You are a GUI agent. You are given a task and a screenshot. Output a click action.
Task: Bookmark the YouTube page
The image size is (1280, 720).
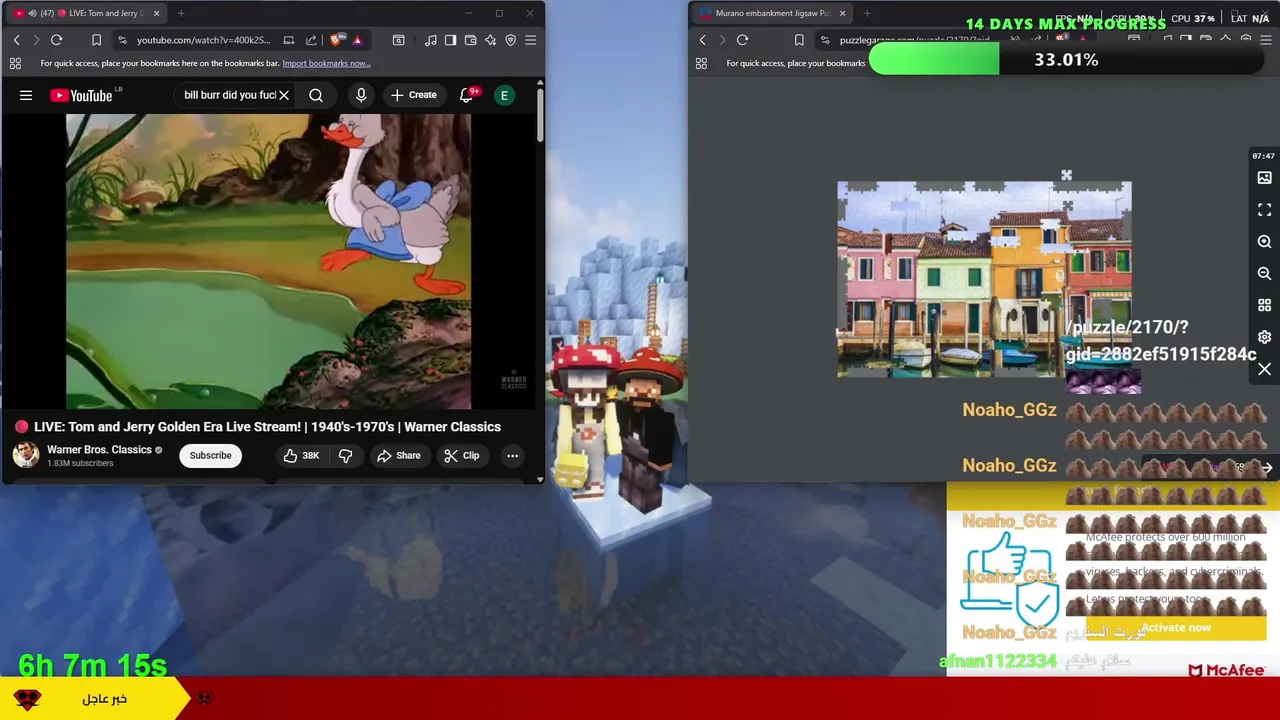coord(96,40)
